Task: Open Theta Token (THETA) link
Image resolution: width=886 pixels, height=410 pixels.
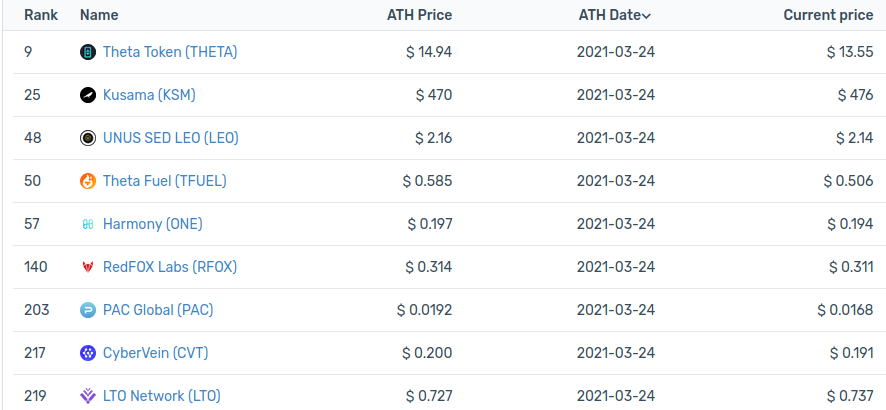Action: coord(170,52)
